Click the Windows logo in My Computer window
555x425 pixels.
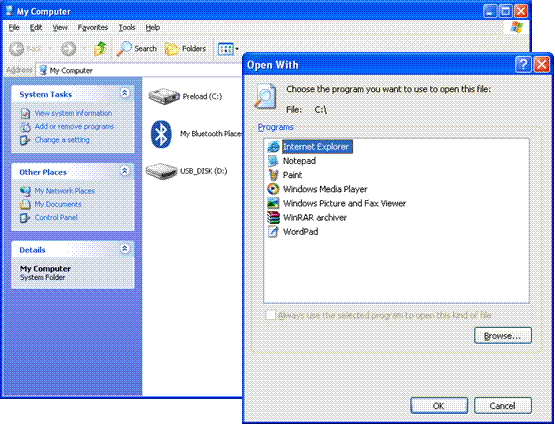[x=516, y=27]
